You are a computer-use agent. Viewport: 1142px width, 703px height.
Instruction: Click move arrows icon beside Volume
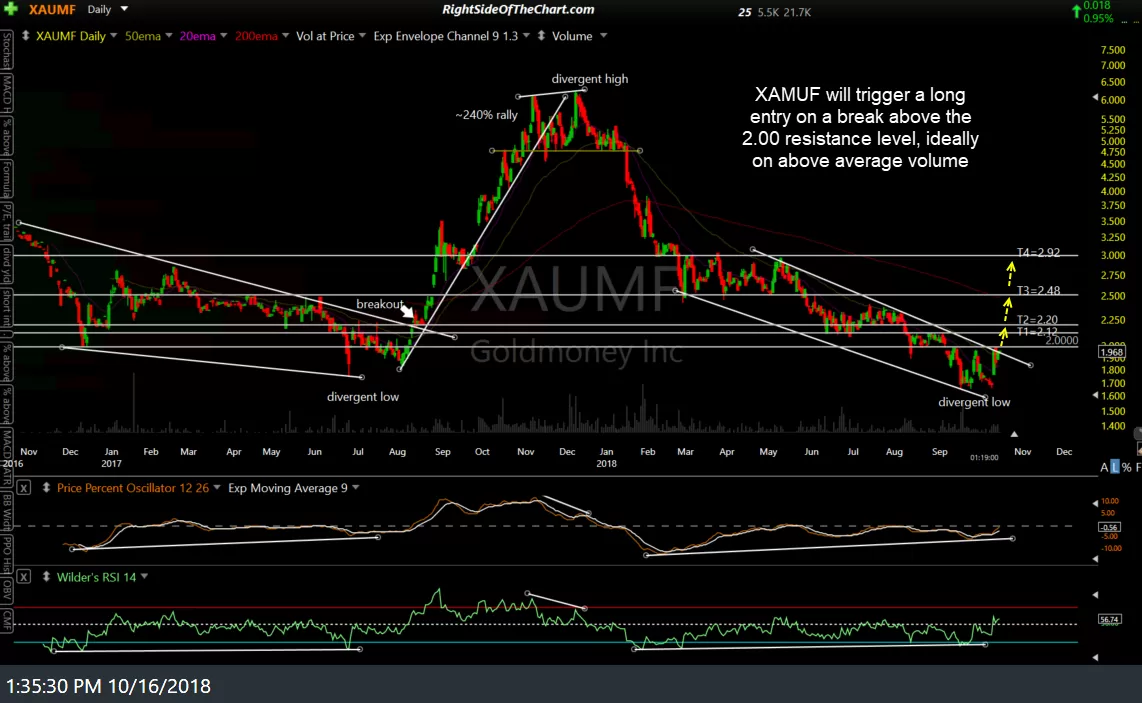point(541,36)
